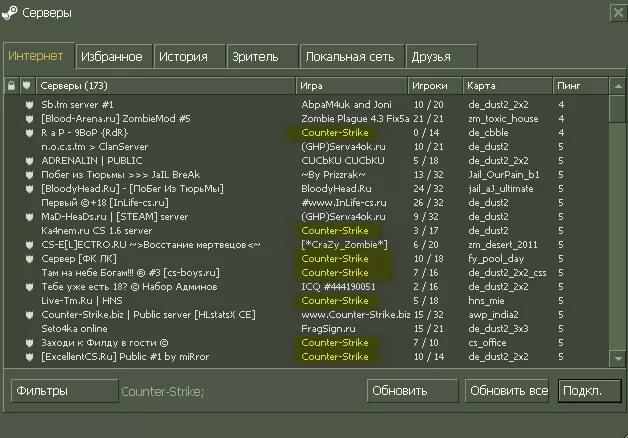
Task: Click shield icon of ExcellentCS.Ru Public #1 row
Action: coord(29,357)
